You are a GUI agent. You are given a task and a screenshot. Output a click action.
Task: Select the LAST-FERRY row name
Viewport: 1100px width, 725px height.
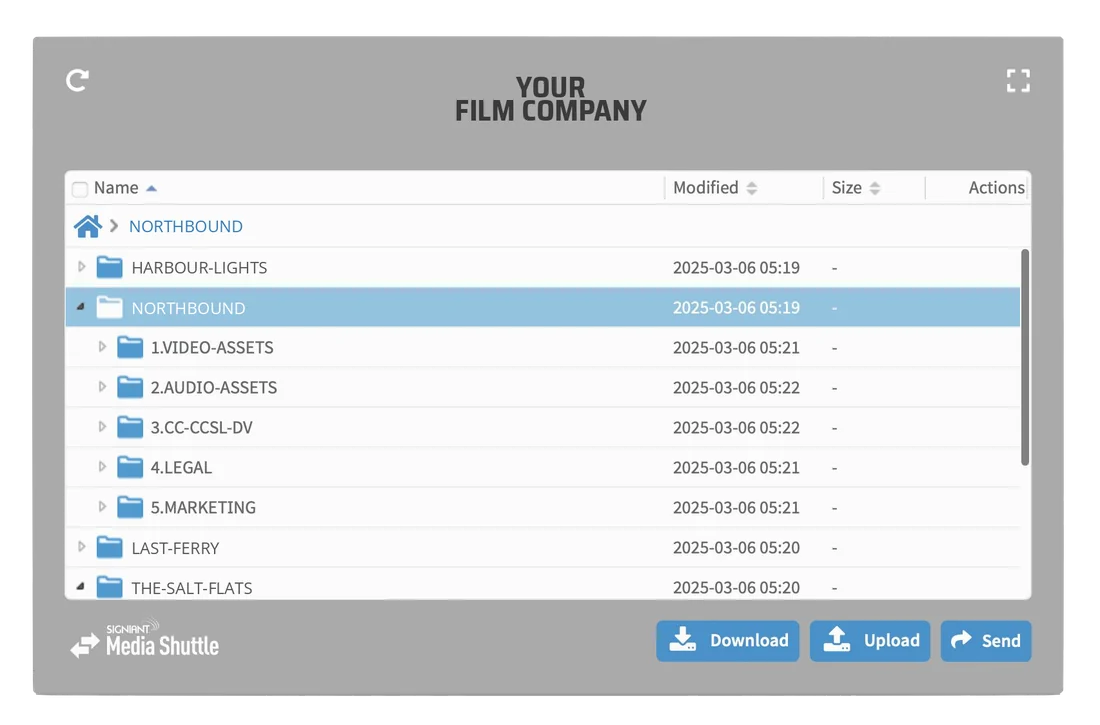coord(175,548)
